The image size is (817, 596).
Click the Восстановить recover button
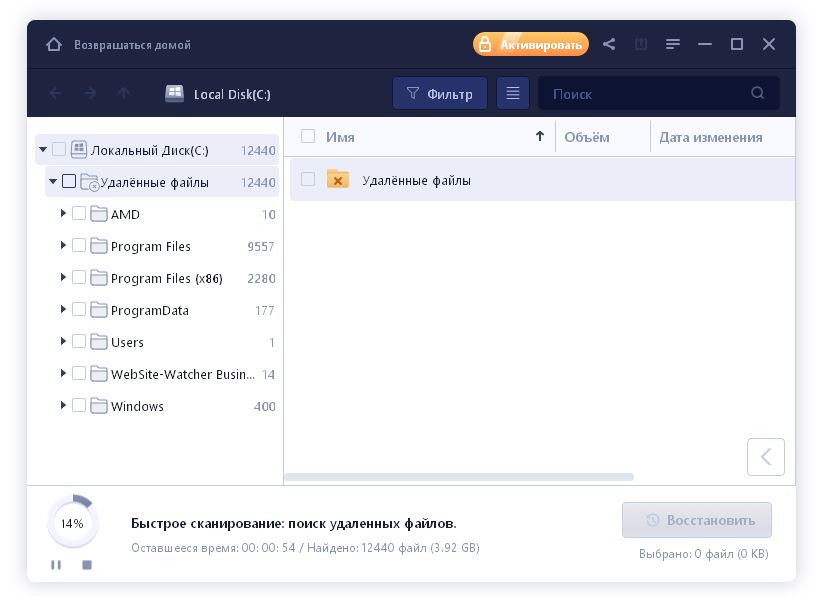697,520
